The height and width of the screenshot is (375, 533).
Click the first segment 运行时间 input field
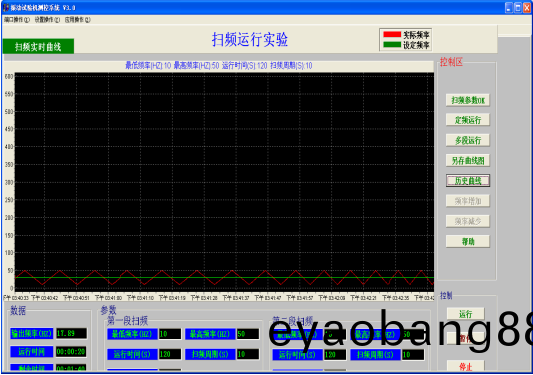coord(170,354)
